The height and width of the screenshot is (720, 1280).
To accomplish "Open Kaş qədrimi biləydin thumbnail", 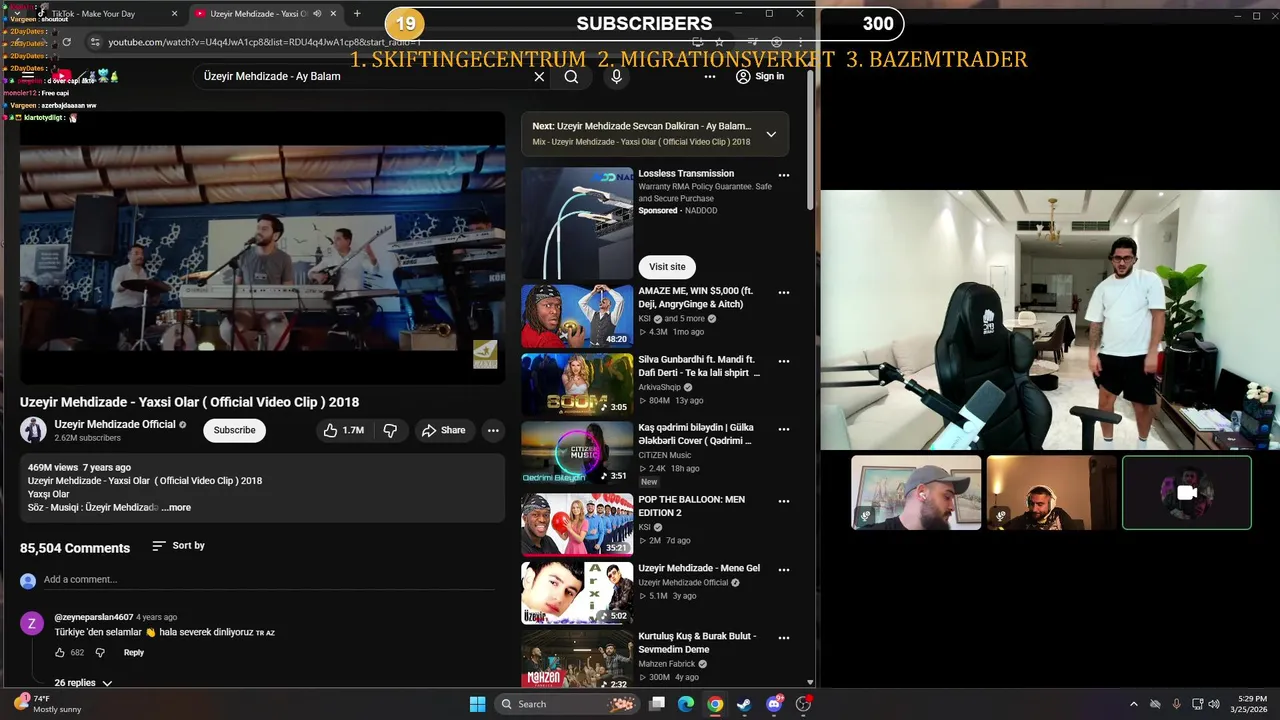I will tap(577, 453).
